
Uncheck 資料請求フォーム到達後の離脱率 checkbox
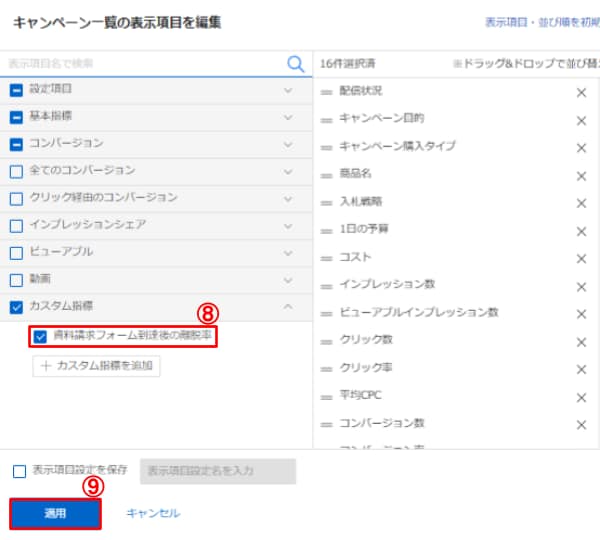click(x=41, y=337)
